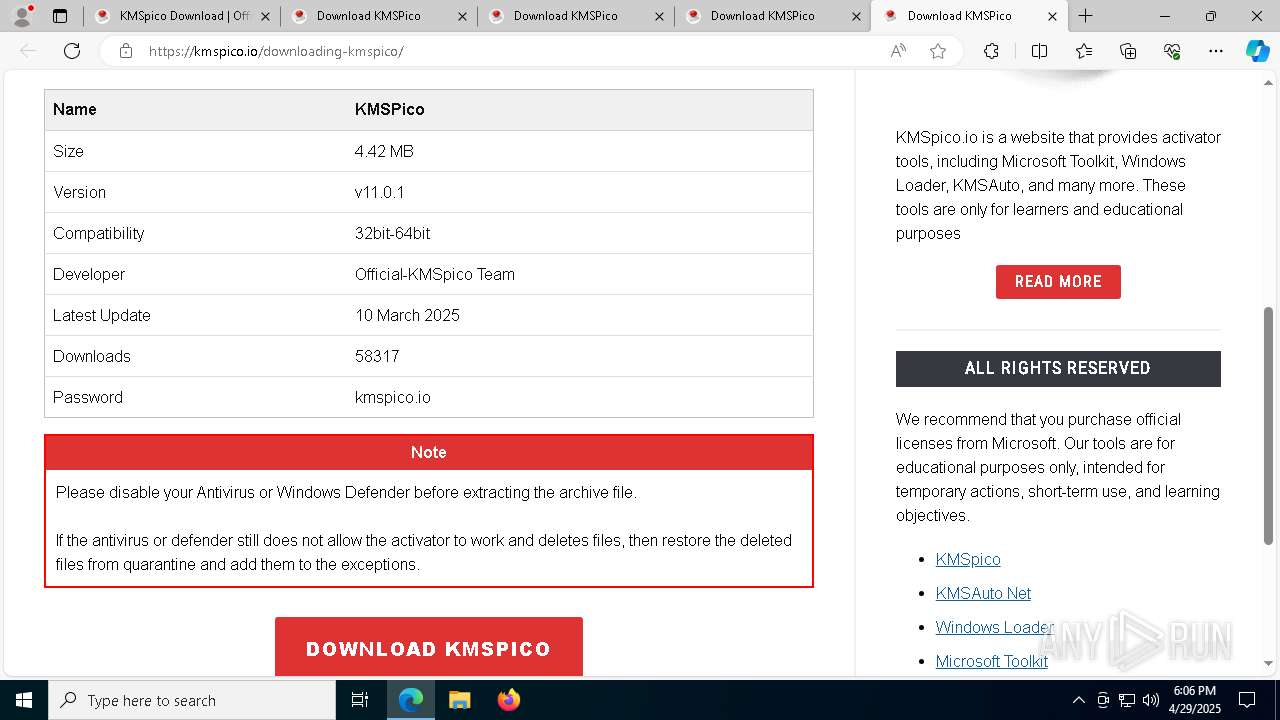Select version value v11.0.1
1280x720 pixels.
(x=380, y=192)
